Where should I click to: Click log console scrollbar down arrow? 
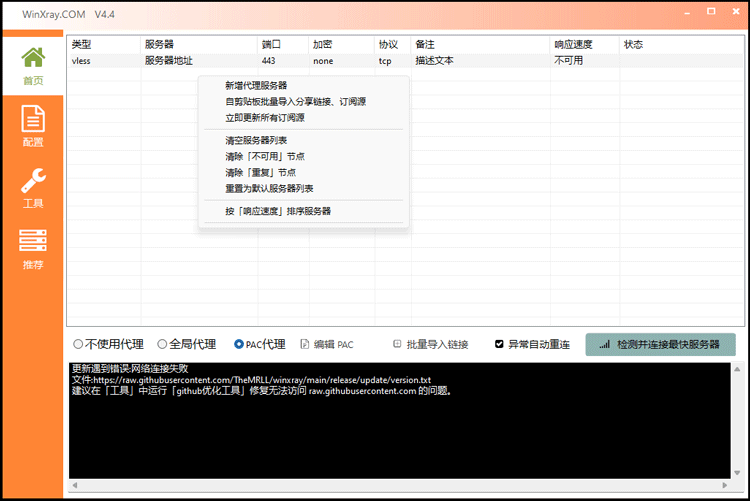pyautogui.click(x=737, y=473)
